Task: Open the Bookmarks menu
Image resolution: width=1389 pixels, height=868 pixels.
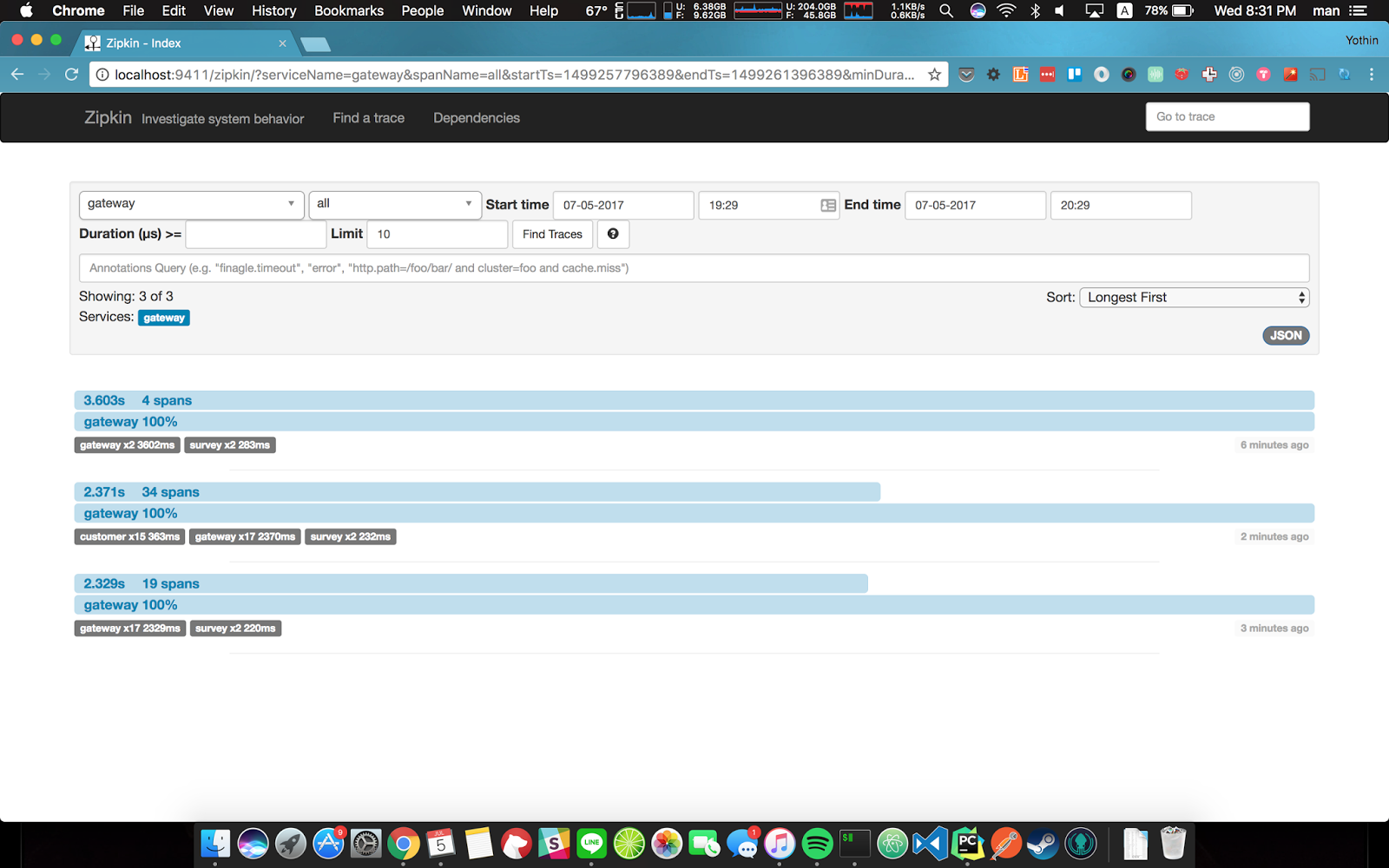Action: (349, 10)
